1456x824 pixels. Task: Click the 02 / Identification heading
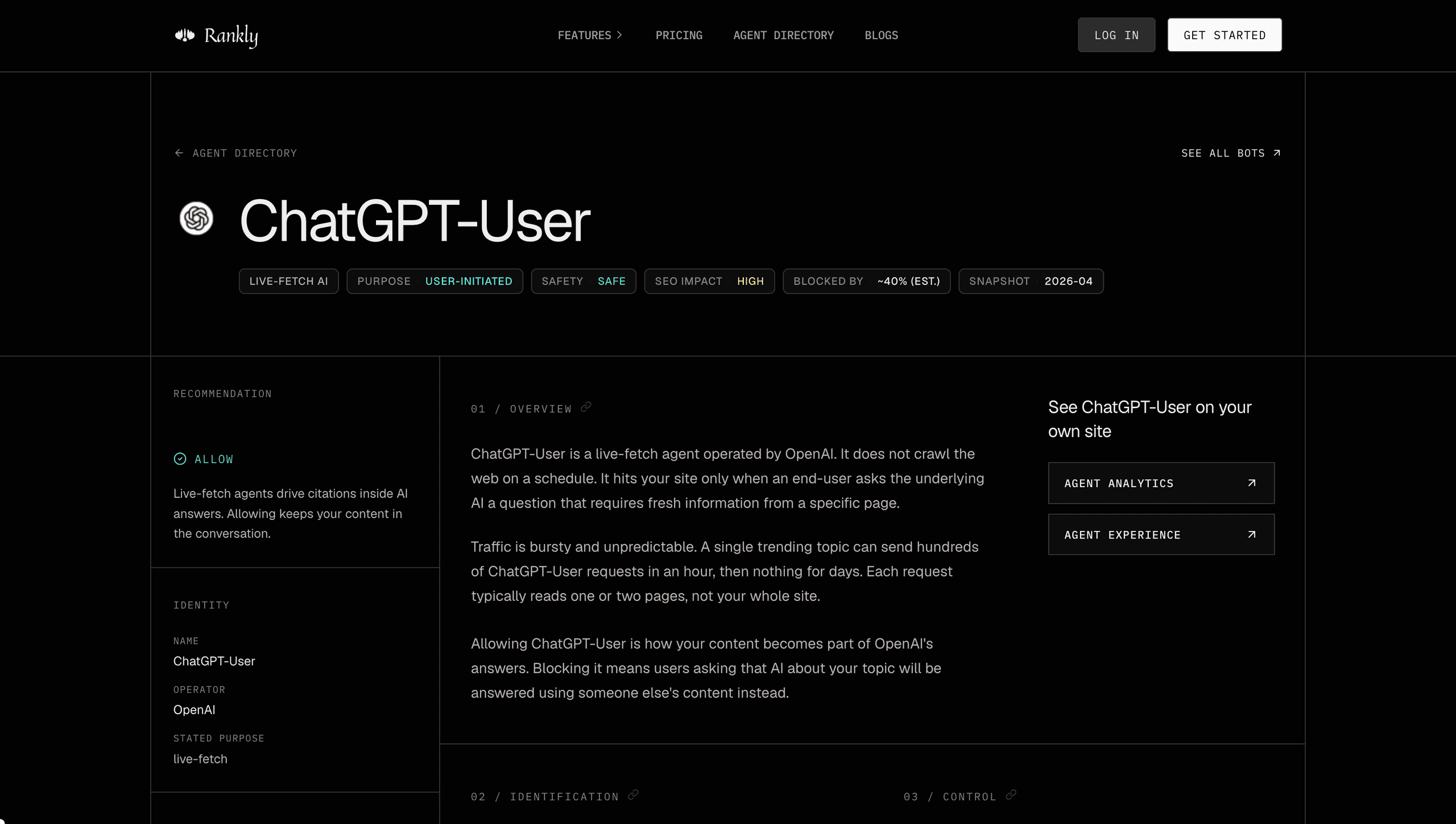[545, 797]
